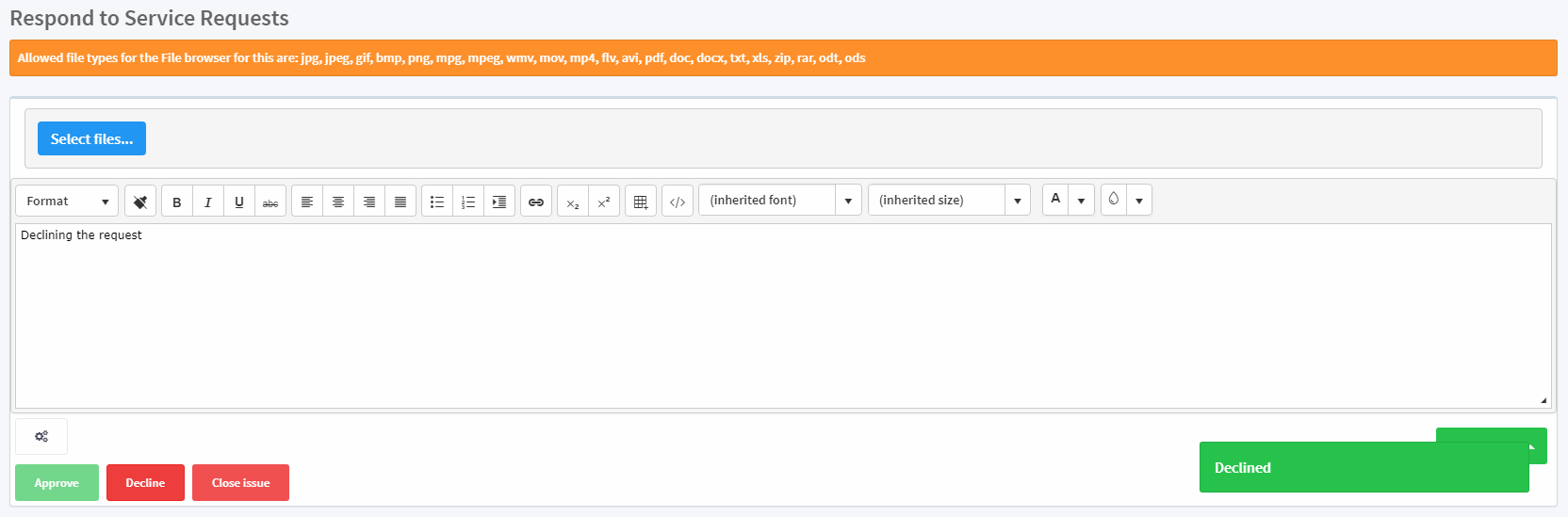The height and width of the screenshot is (517, 1568).
Task: Insert a numbered list
Action: tap(468, 202)
